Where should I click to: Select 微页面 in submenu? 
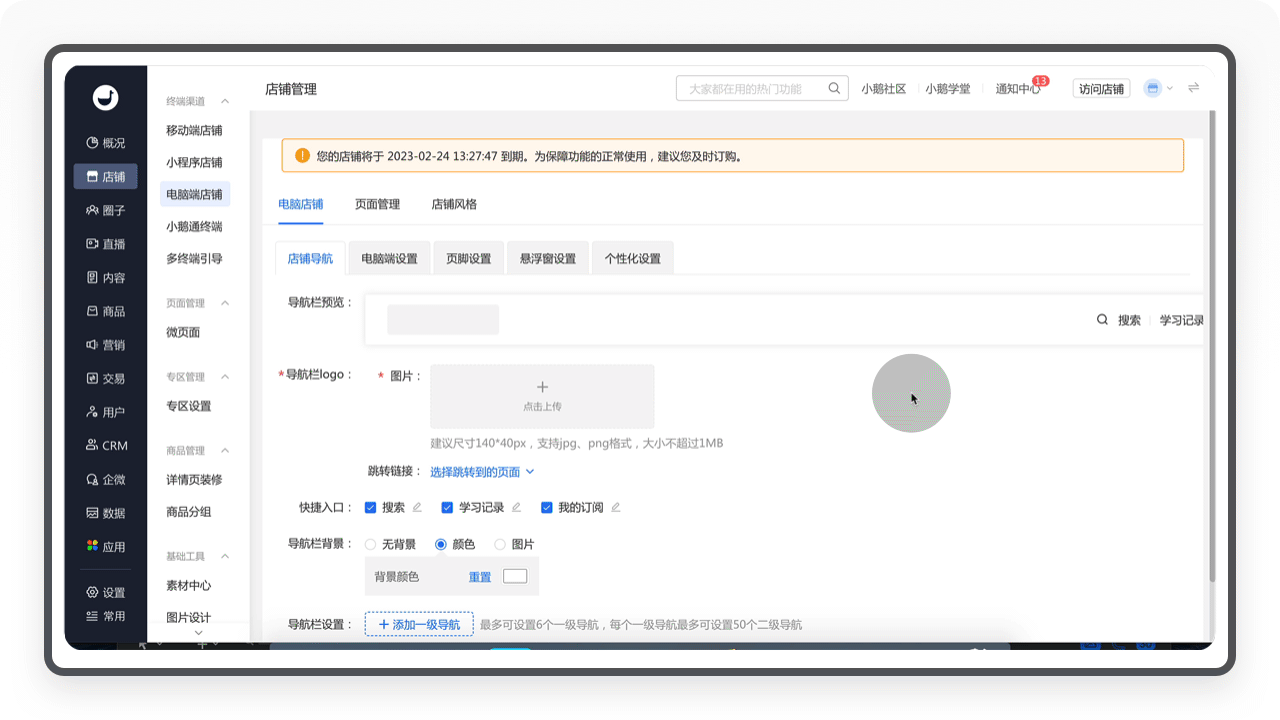183,332
